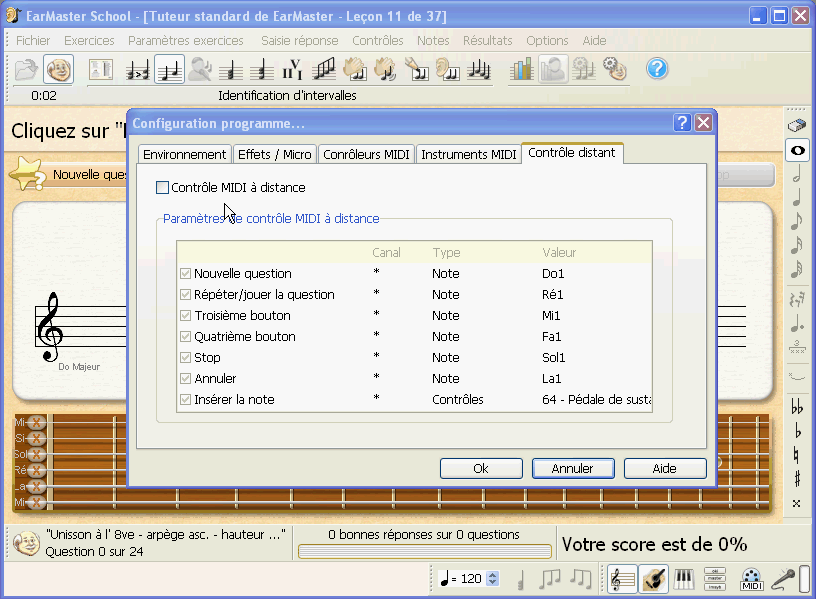
Task: Click Nouvelle question button with star
Action: coord(69,174)
